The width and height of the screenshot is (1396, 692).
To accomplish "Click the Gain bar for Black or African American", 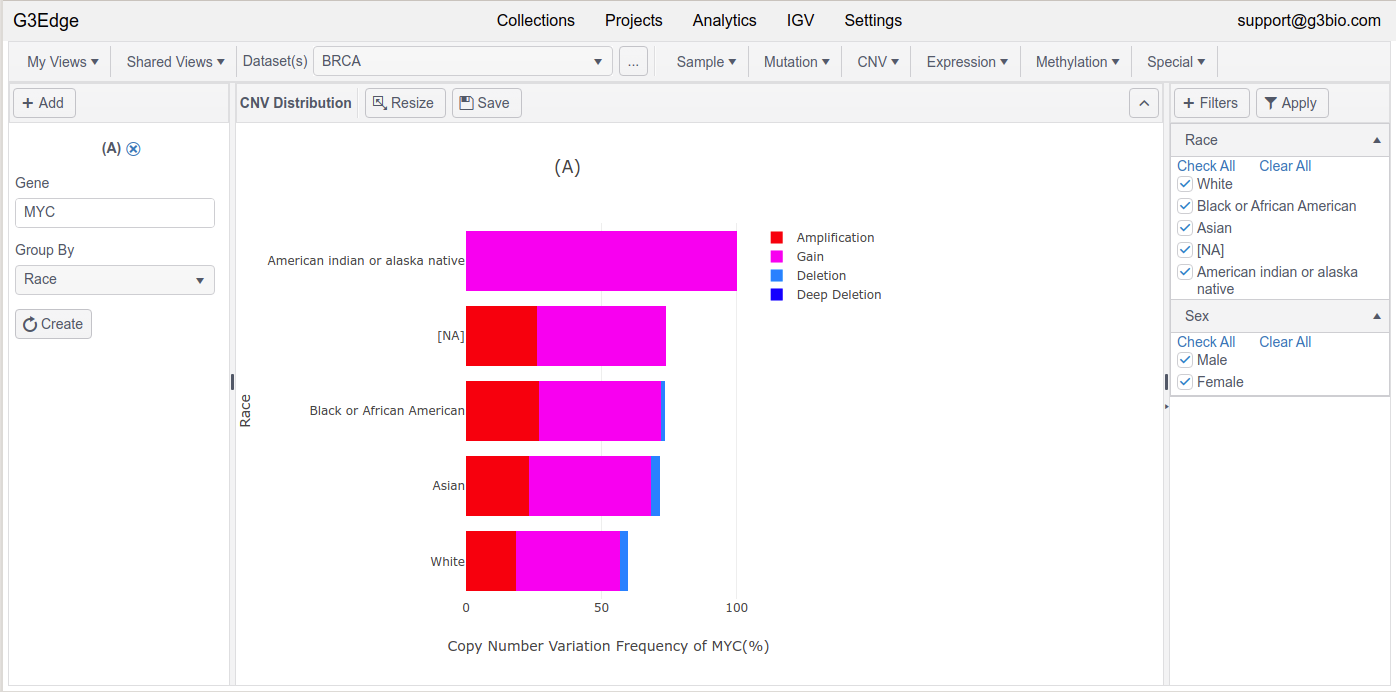I will click(x=600, y=411).
